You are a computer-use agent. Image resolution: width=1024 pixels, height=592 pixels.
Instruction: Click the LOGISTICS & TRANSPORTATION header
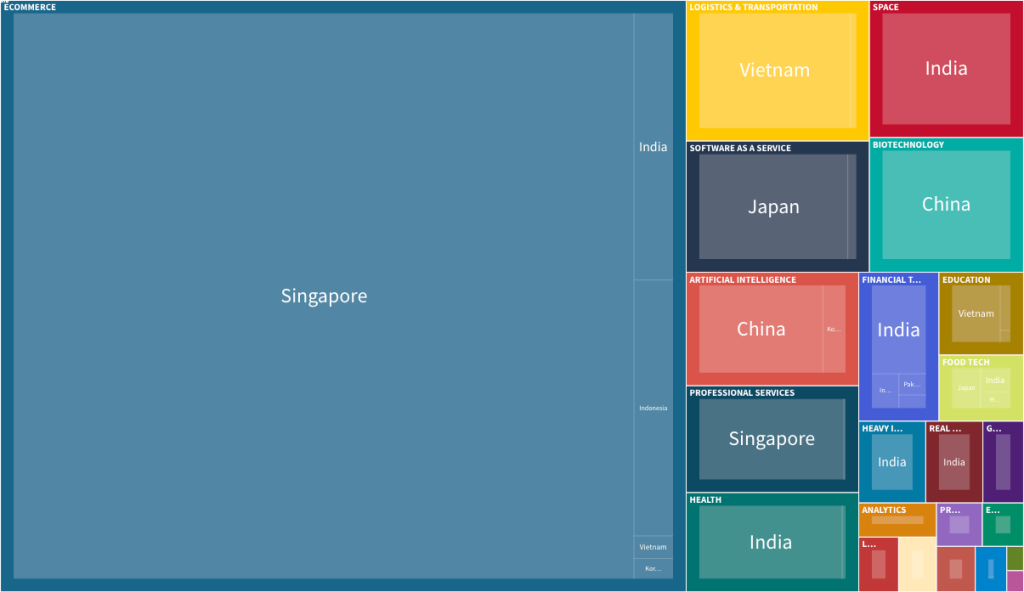(x=754, y=7)
